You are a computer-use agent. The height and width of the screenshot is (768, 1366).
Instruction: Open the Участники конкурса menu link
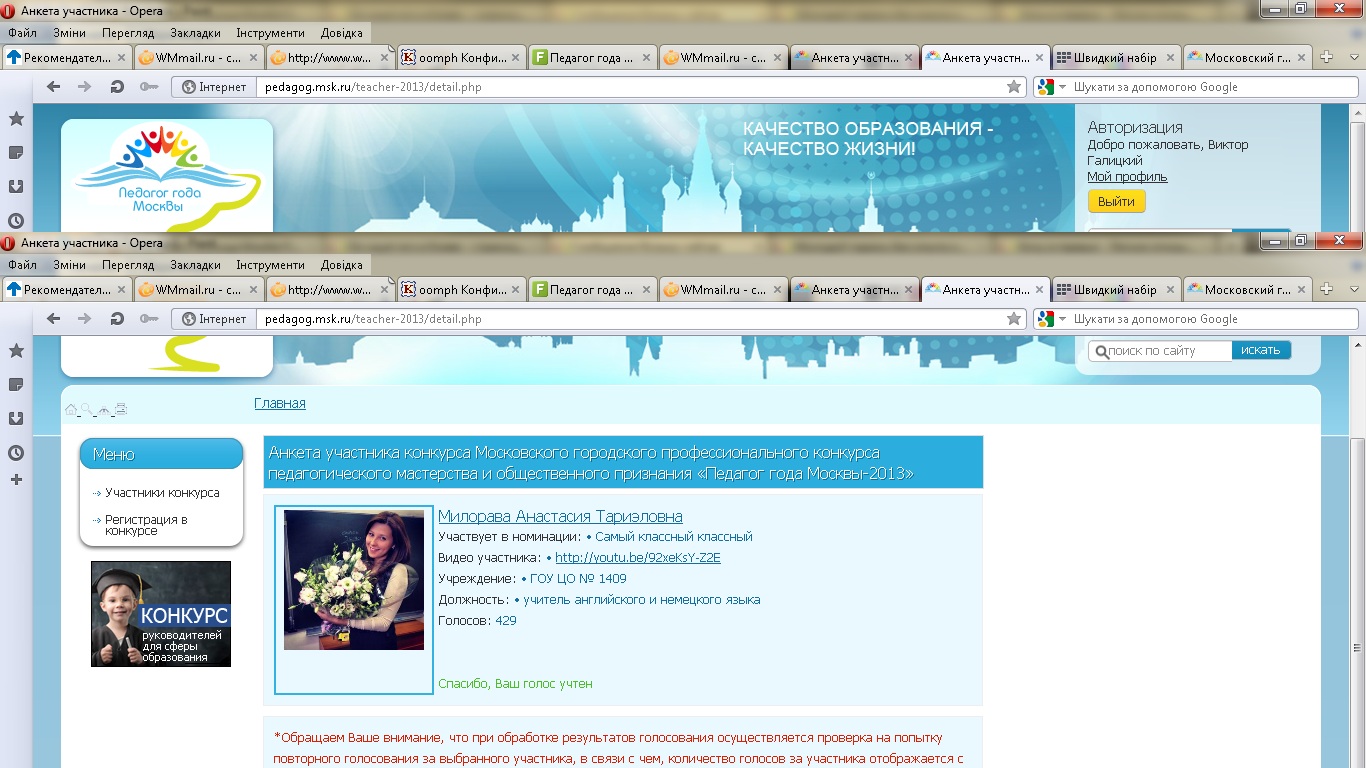(162, 493)
